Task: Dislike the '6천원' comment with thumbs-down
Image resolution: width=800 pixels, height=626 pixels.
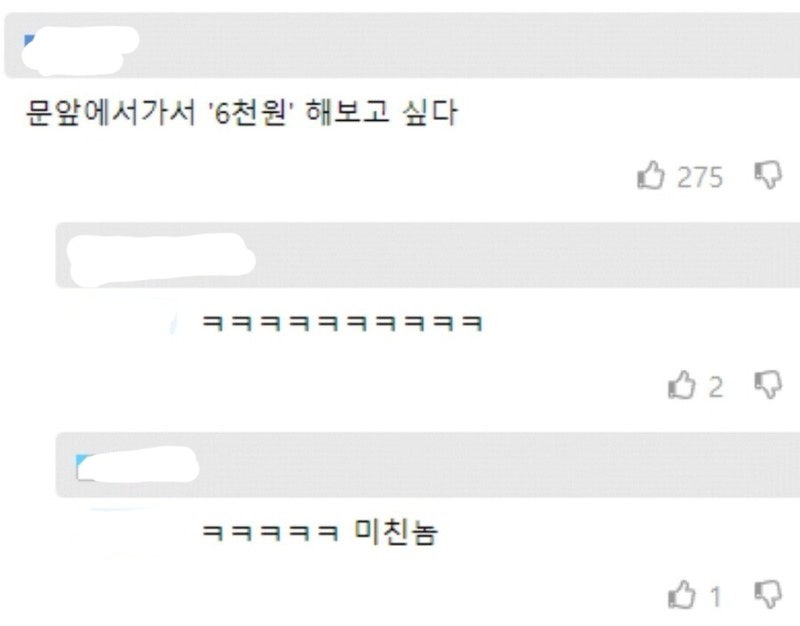Action: coord(768,176)
